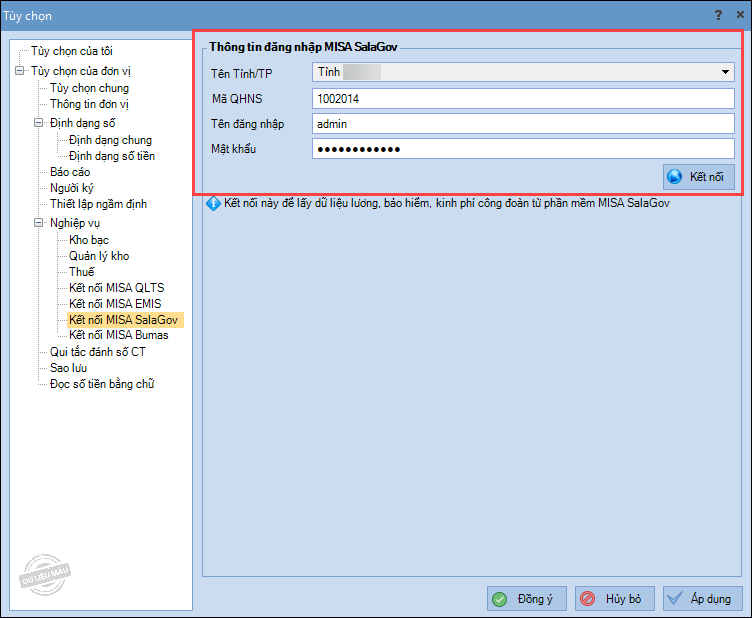Click the globe icon on Kết nối button

674,177
